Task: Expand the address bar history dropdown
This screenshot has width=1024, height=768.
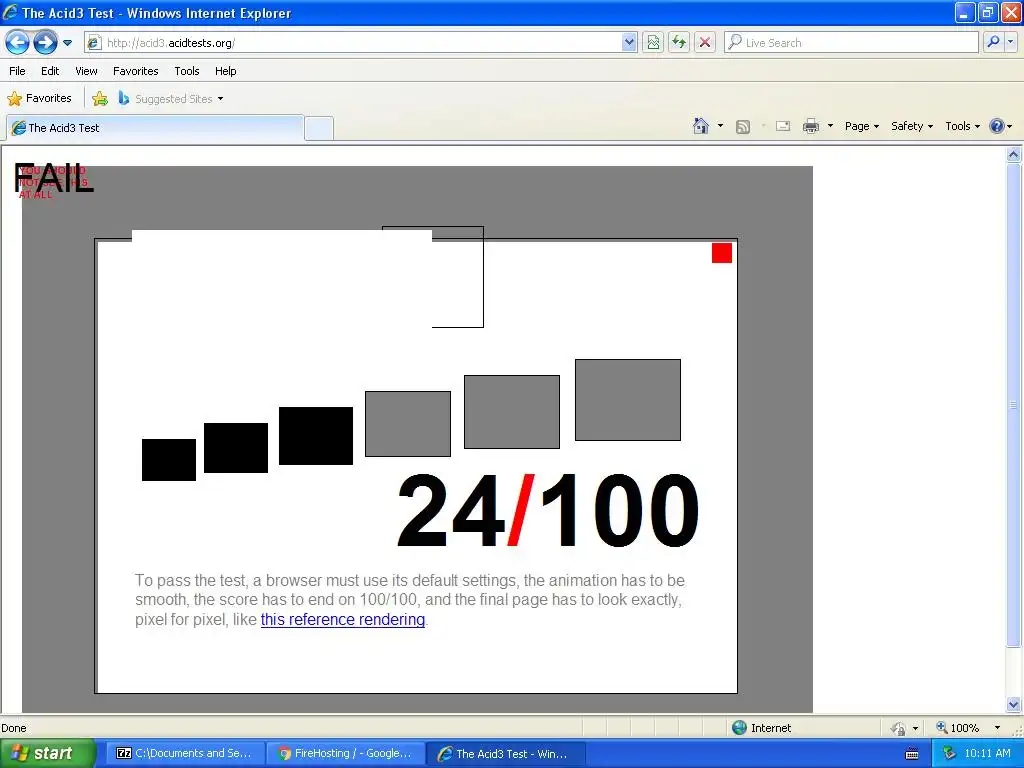Action: [x=629, y=42]
